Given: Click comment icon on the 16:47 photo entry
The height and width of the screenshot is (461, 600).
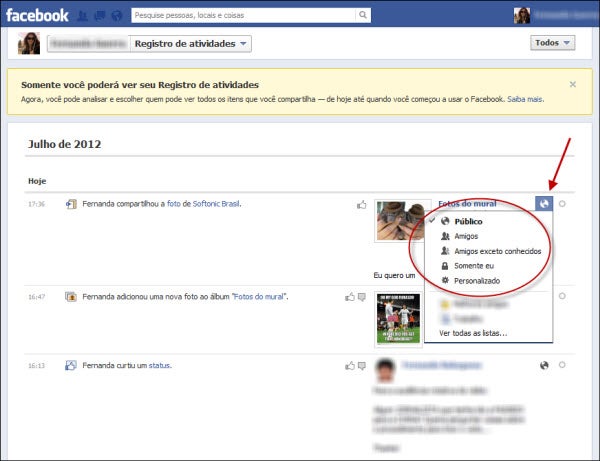Looking at the screenshot, I should (x=364, y=297).
